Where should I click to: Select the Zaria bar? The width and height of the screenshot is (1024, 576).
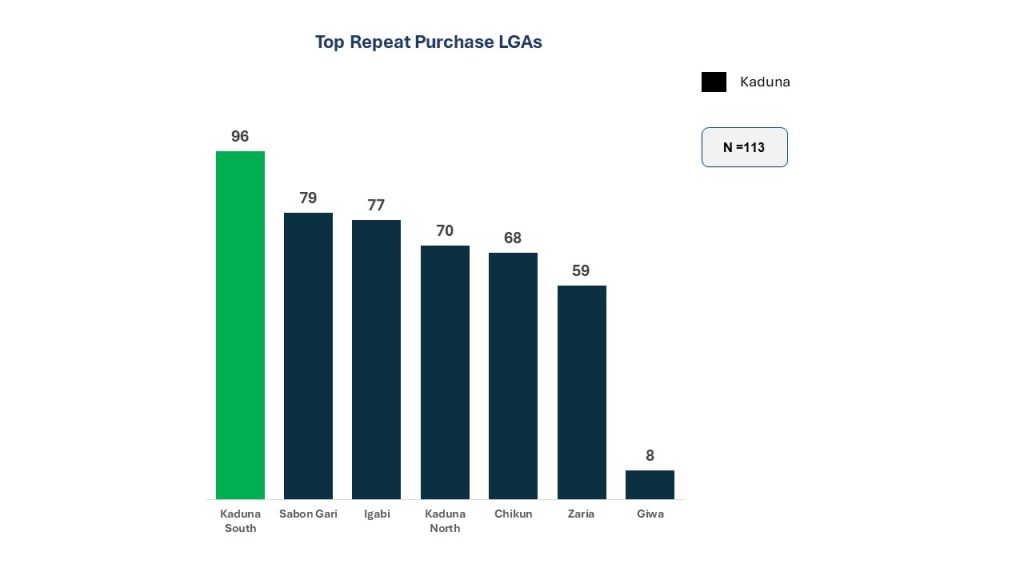click(x=581, y=392)
